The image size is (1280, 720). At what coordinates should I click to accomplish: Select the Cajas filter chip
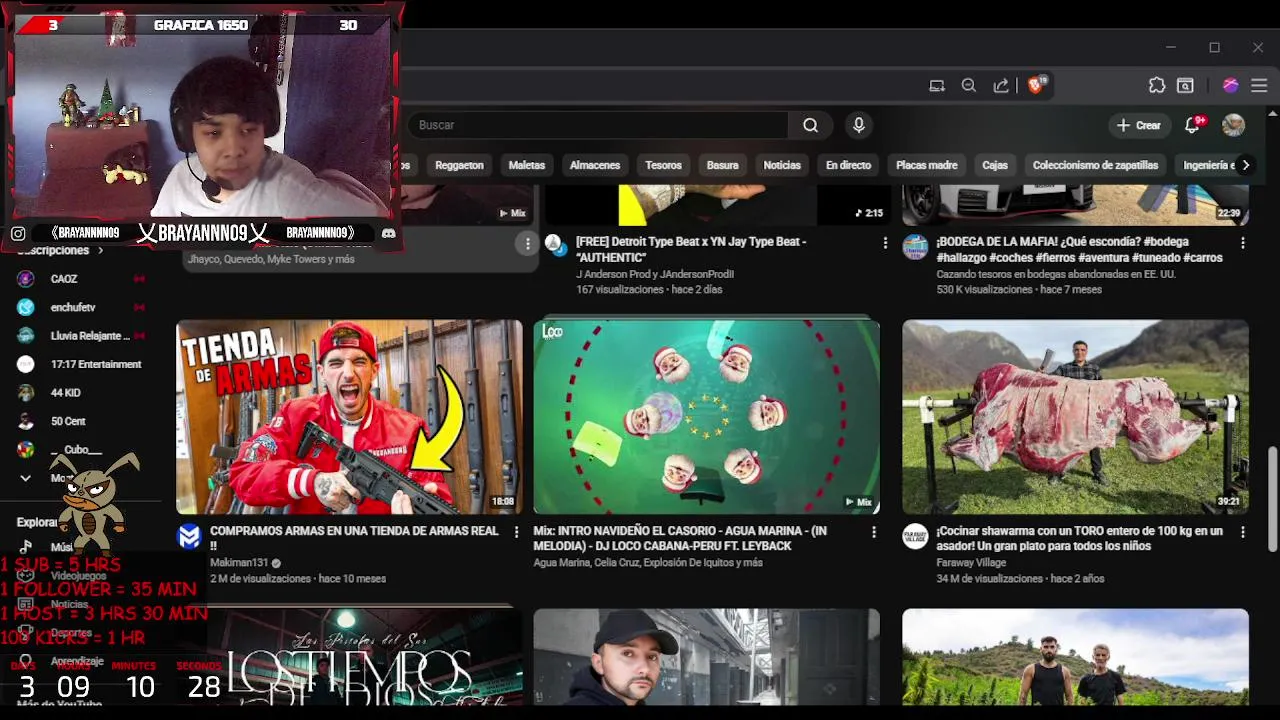995,165
